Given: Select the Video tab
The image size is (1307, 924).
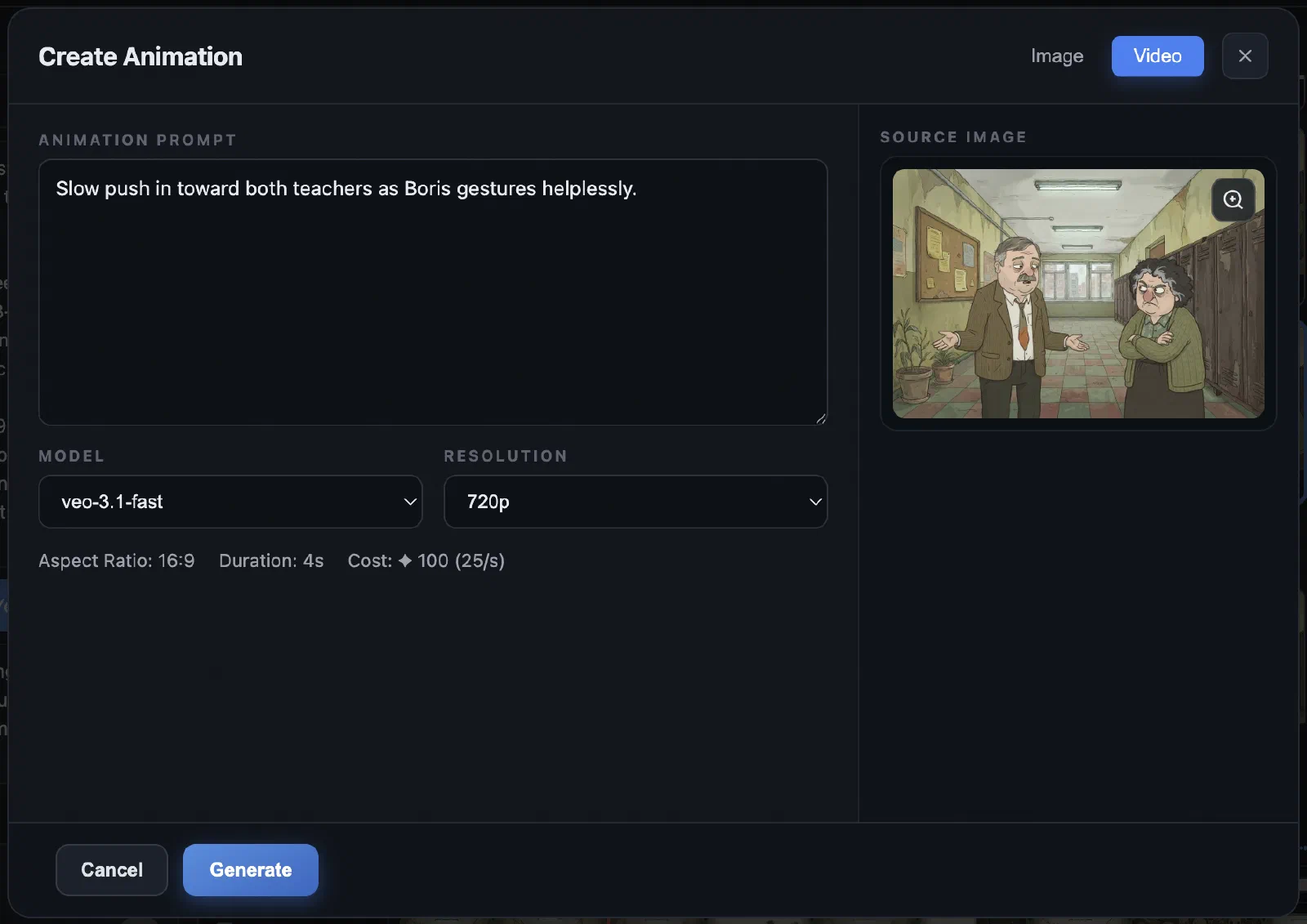Looking at the screenshot, I should pyautogui.click(x=1158, y=56).
